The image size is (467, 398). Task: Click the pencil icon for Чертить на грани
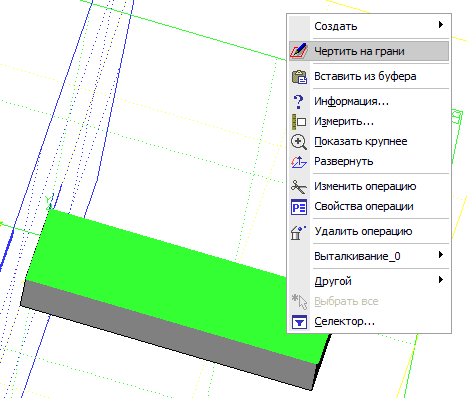(x=299, y=51)
